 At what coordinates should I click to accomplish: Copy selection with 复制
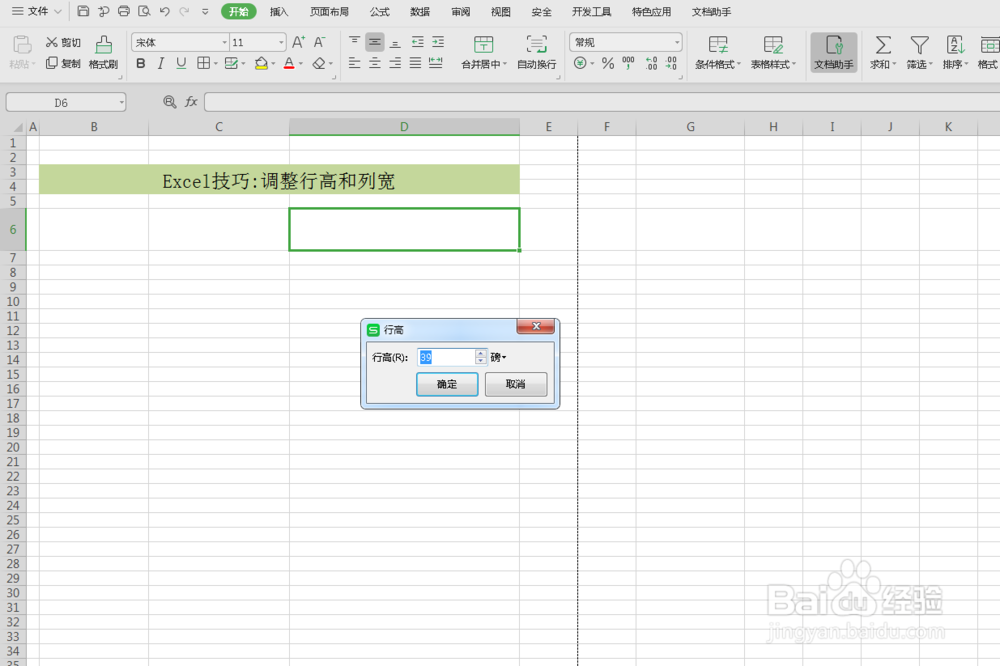tap(63, 63)
